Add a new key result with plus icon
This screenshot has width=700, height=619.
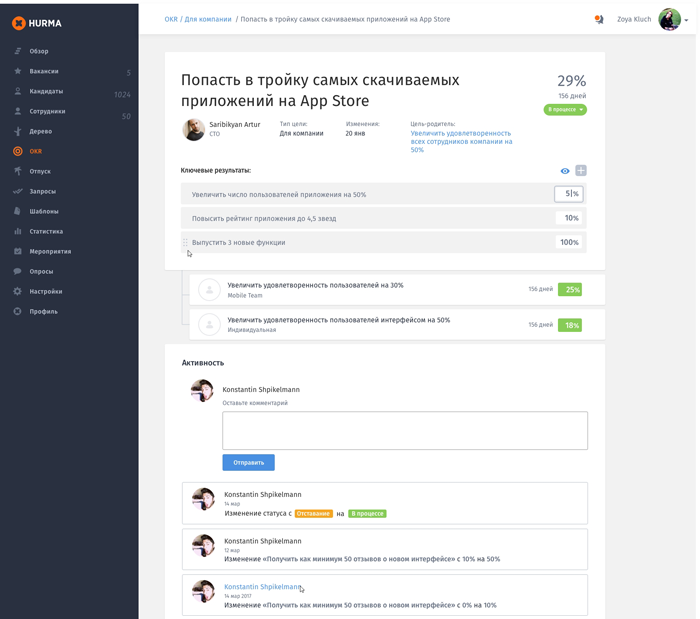(x=581, y=170)
